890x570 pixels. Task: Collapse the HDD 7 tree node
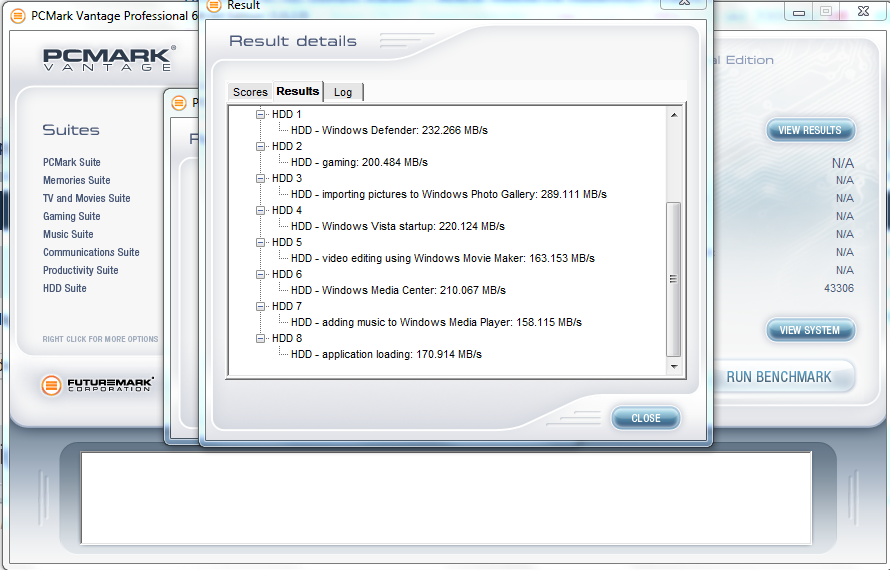pos(261,306)
